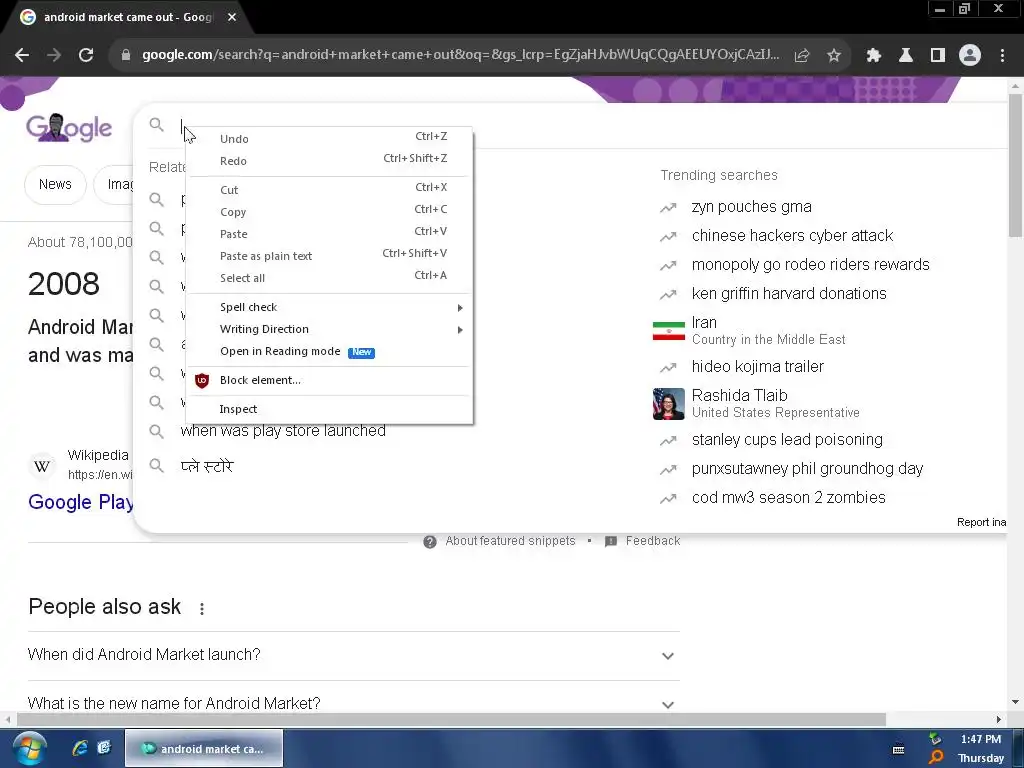This screenshot has height=768, width=1024.
Task: Click the Iran flag thumbnail
Action: tap(669, 330)
